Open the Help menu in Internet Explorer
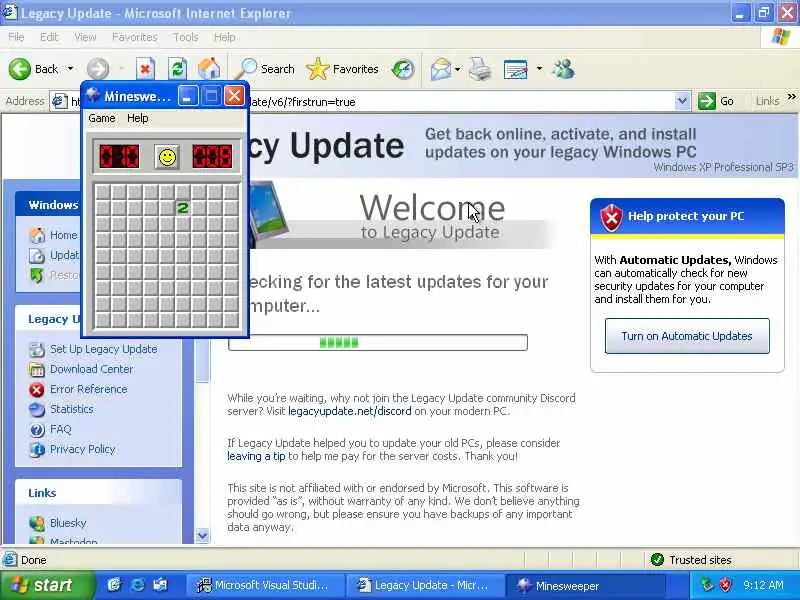800x600 pixels. pyautogui.click(x=224, y=37)
